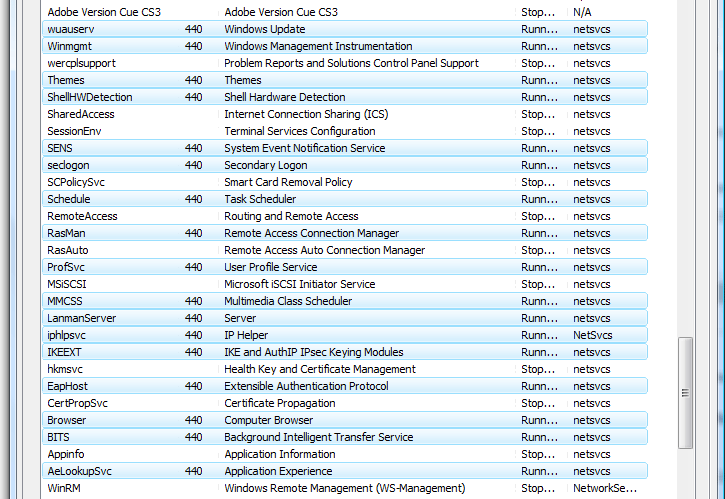Select the IKEEXT service row
Screen dimensions: 725x499
[x=344, y=352]
